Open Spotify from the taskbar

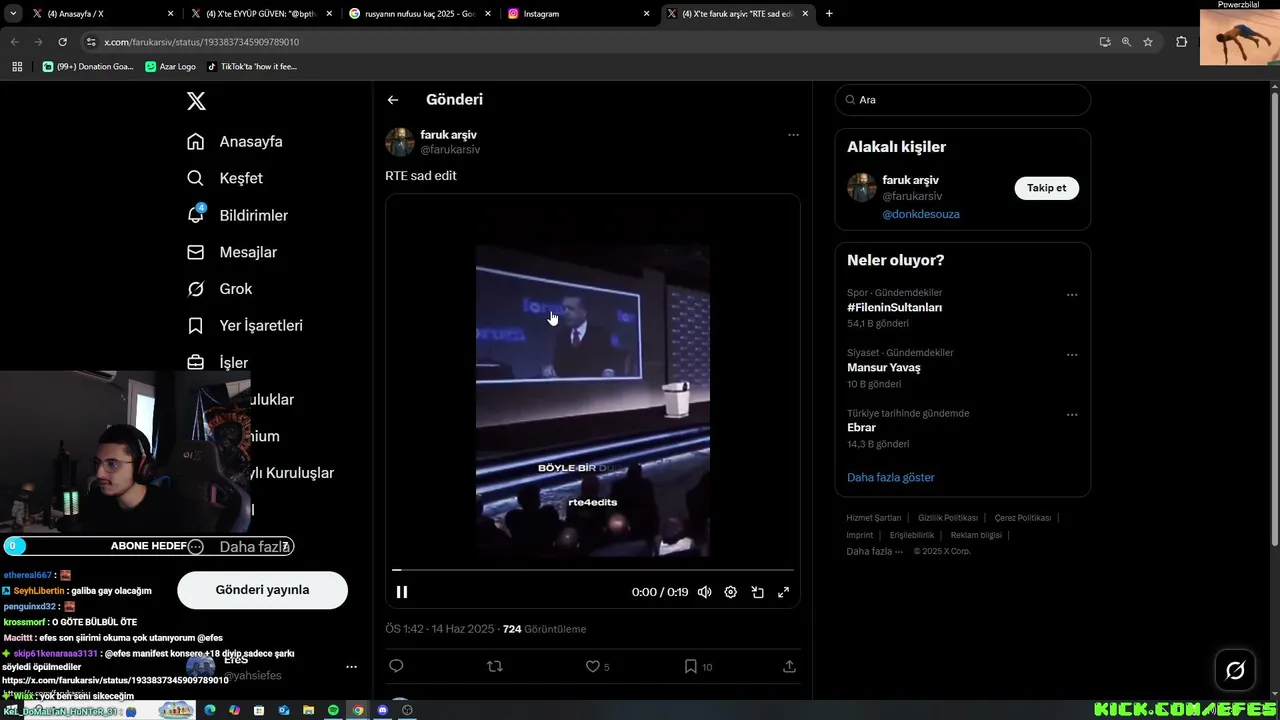tap(333, 710)
